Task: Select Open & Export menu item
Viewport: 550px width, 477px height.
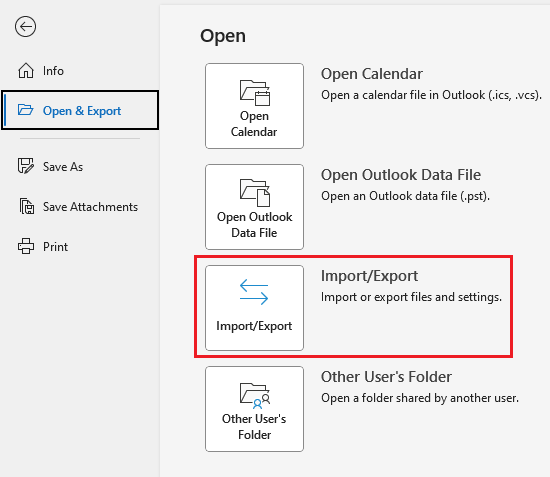Action: [x=80, y=110]
